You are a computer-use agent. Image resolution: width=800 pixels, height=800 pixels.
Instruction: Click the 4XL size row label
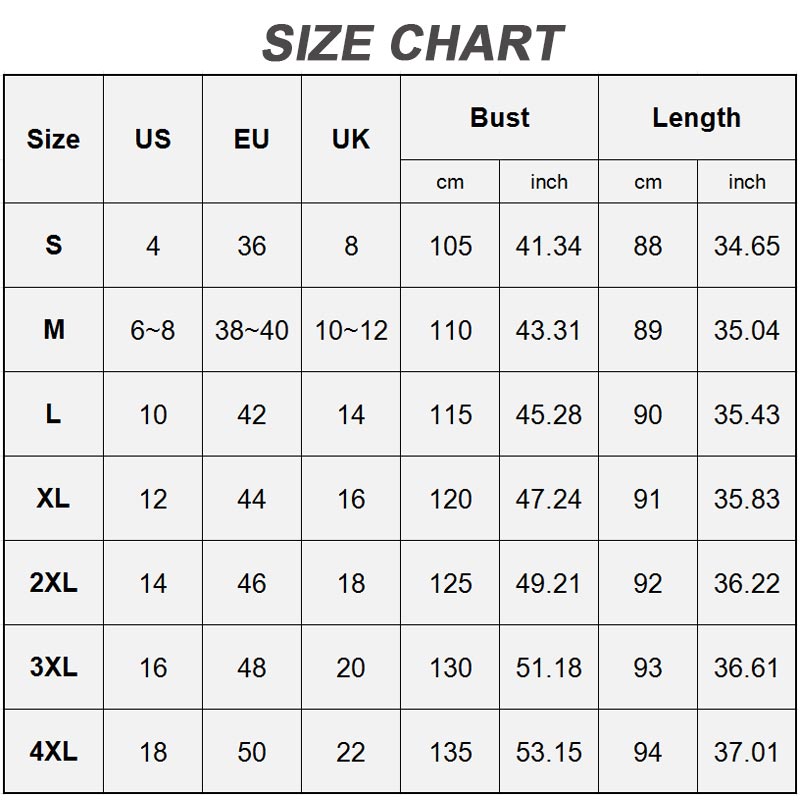53,751
